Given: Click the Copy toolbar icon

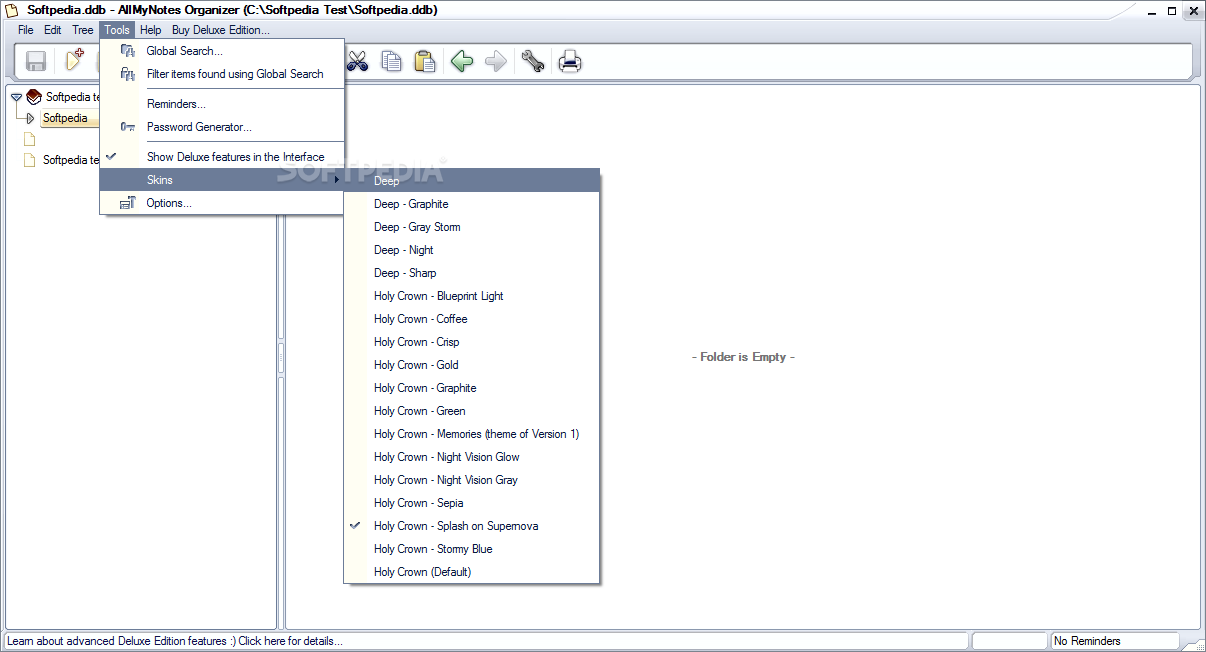Looking at the screenshot, I should tap(392, 61).
